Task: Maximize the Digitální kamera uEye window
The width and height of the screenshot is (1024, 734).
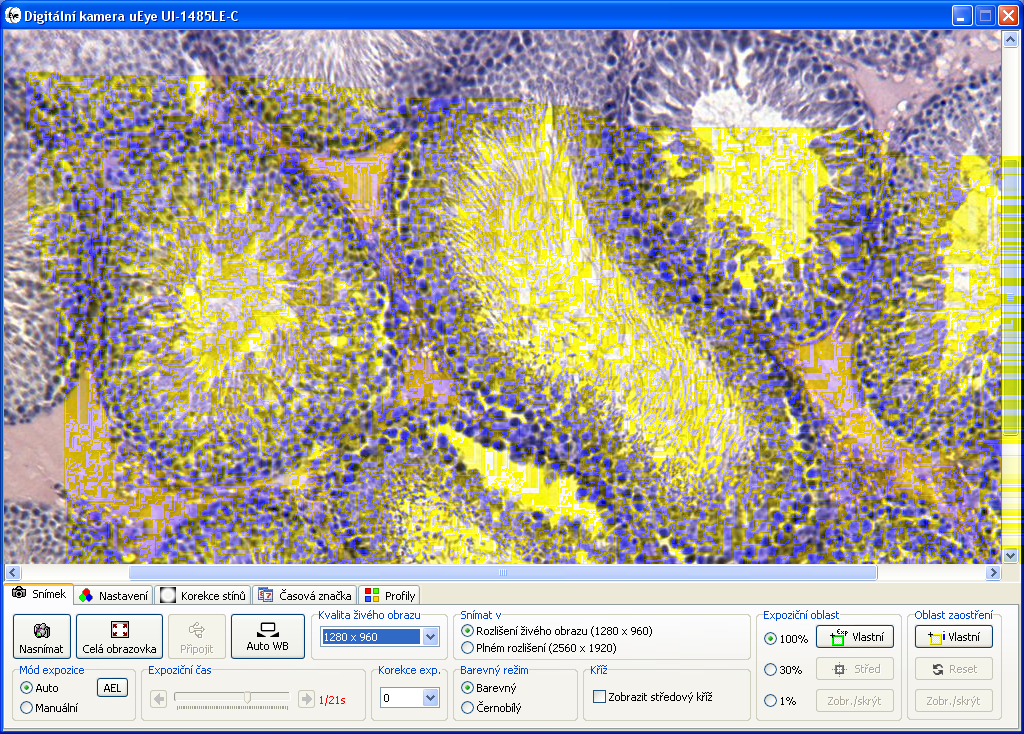Action: pyautogui.click(x=985, y=16)
